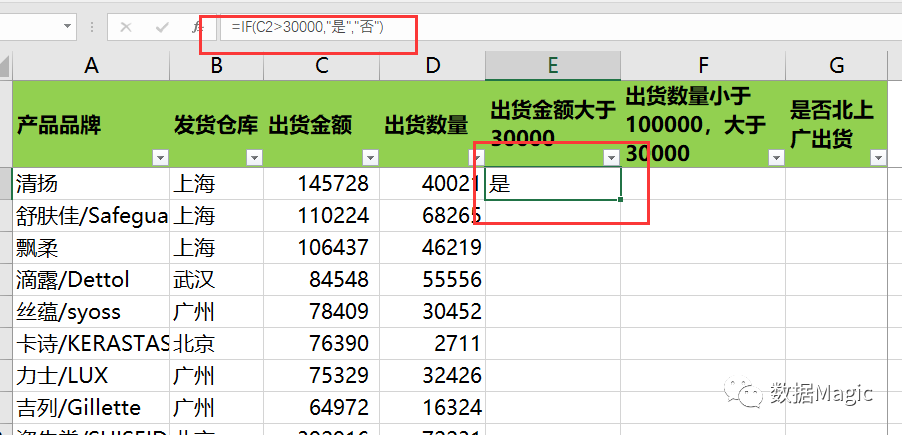The width and height of the screenshot is (902, 435).
Task: Select column E header
Action: pyautogui.click(x=553, y=66)
